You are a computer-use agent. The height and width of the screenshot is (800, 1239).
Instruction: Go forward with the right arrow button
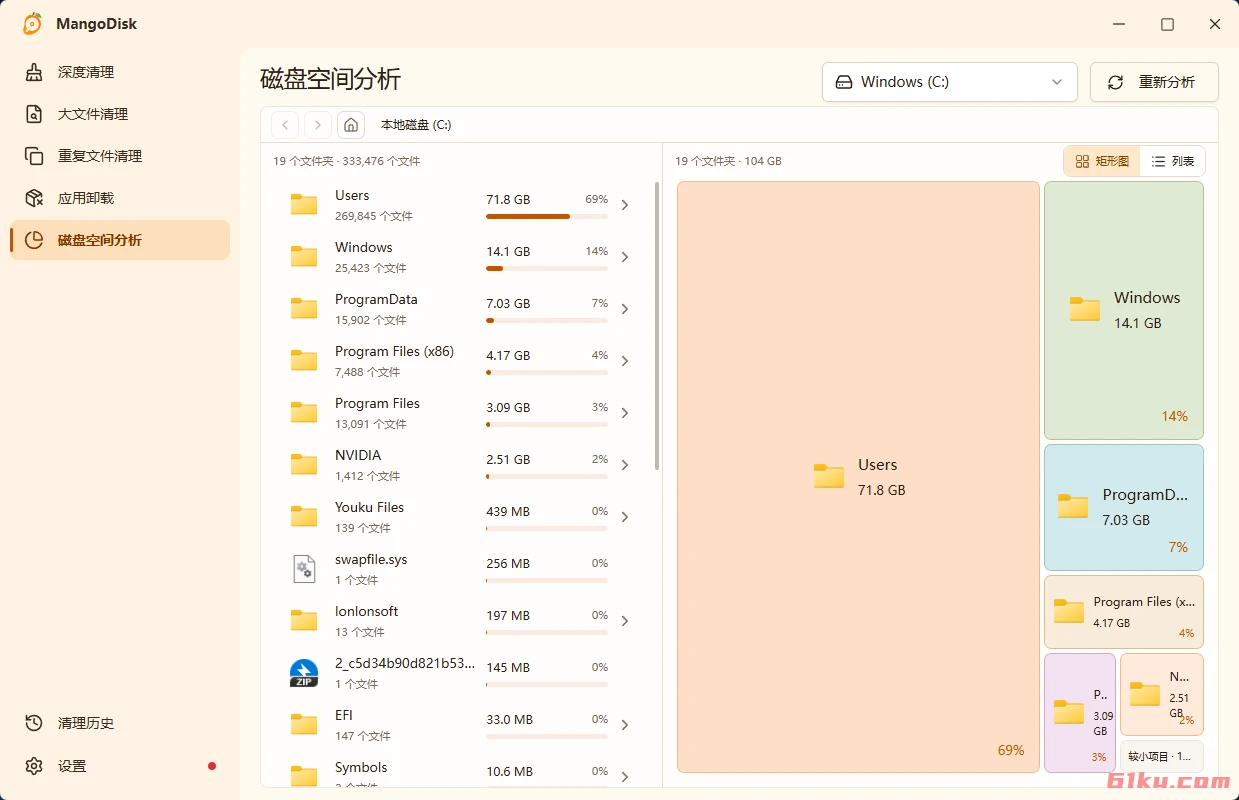318,125
